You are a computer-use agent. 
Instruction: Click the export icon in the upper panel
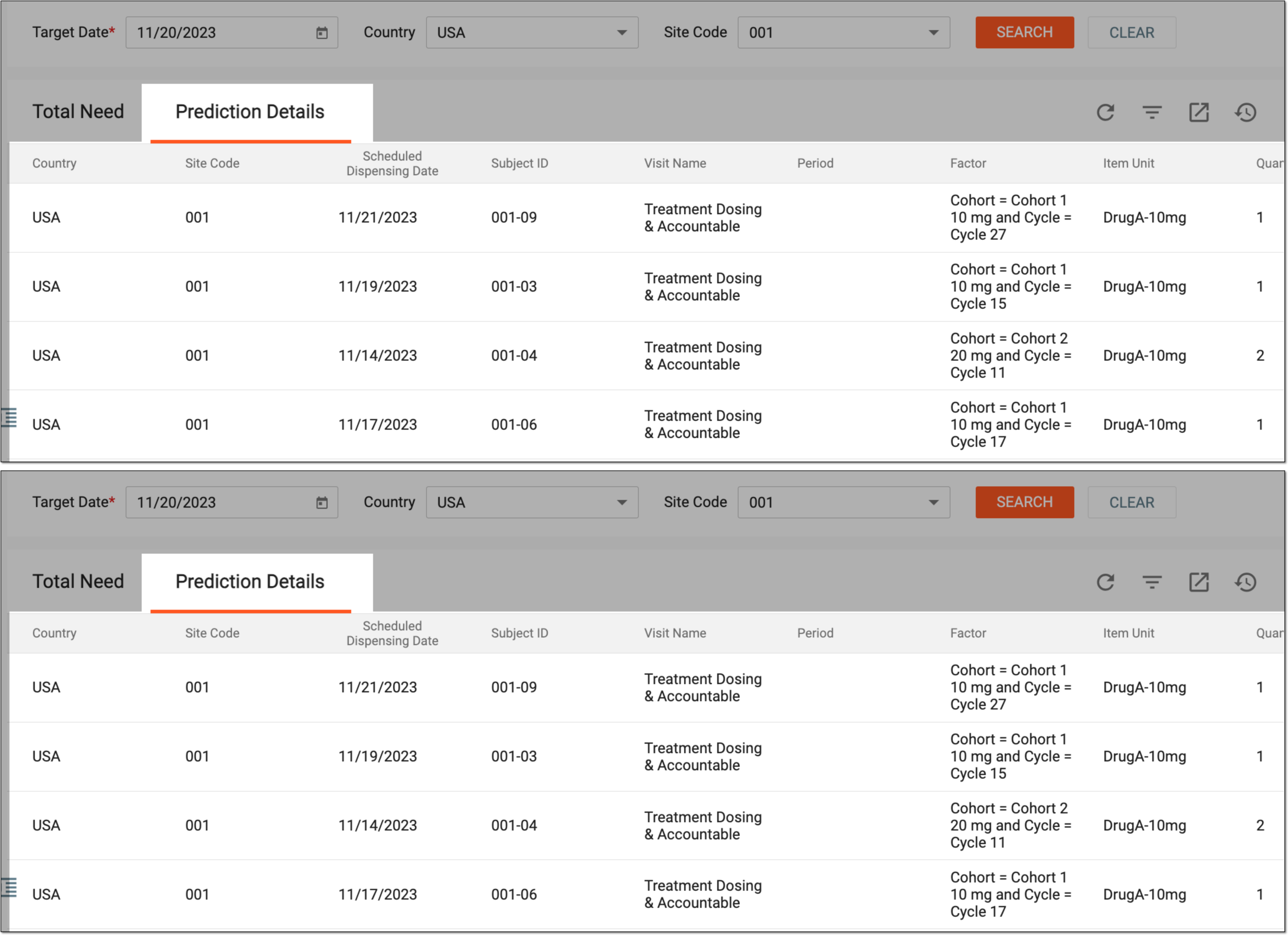pyautogui.click(x=1199, y=112)
